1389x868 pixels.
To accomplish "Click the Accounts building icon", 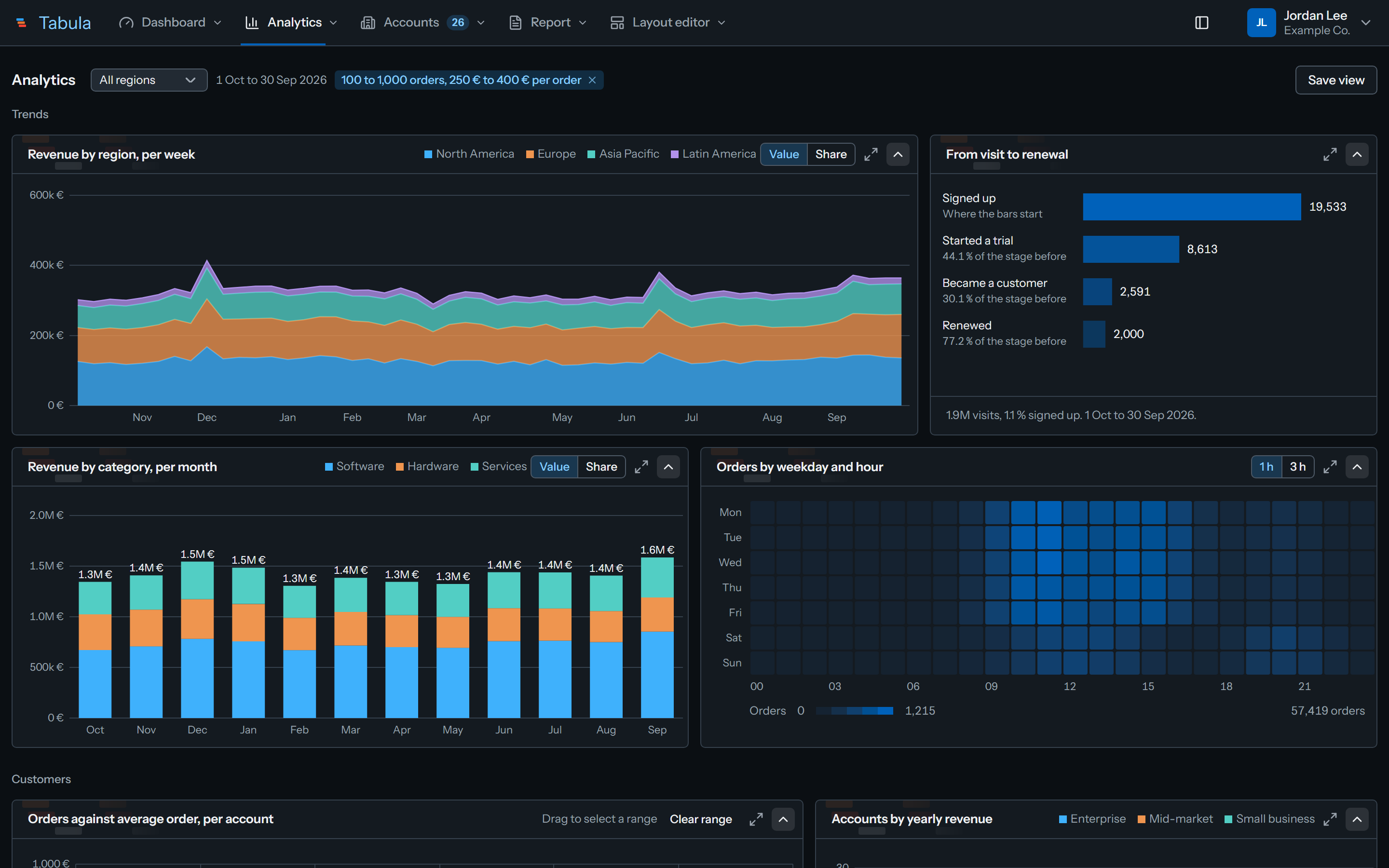I will [x=368, y=22].
